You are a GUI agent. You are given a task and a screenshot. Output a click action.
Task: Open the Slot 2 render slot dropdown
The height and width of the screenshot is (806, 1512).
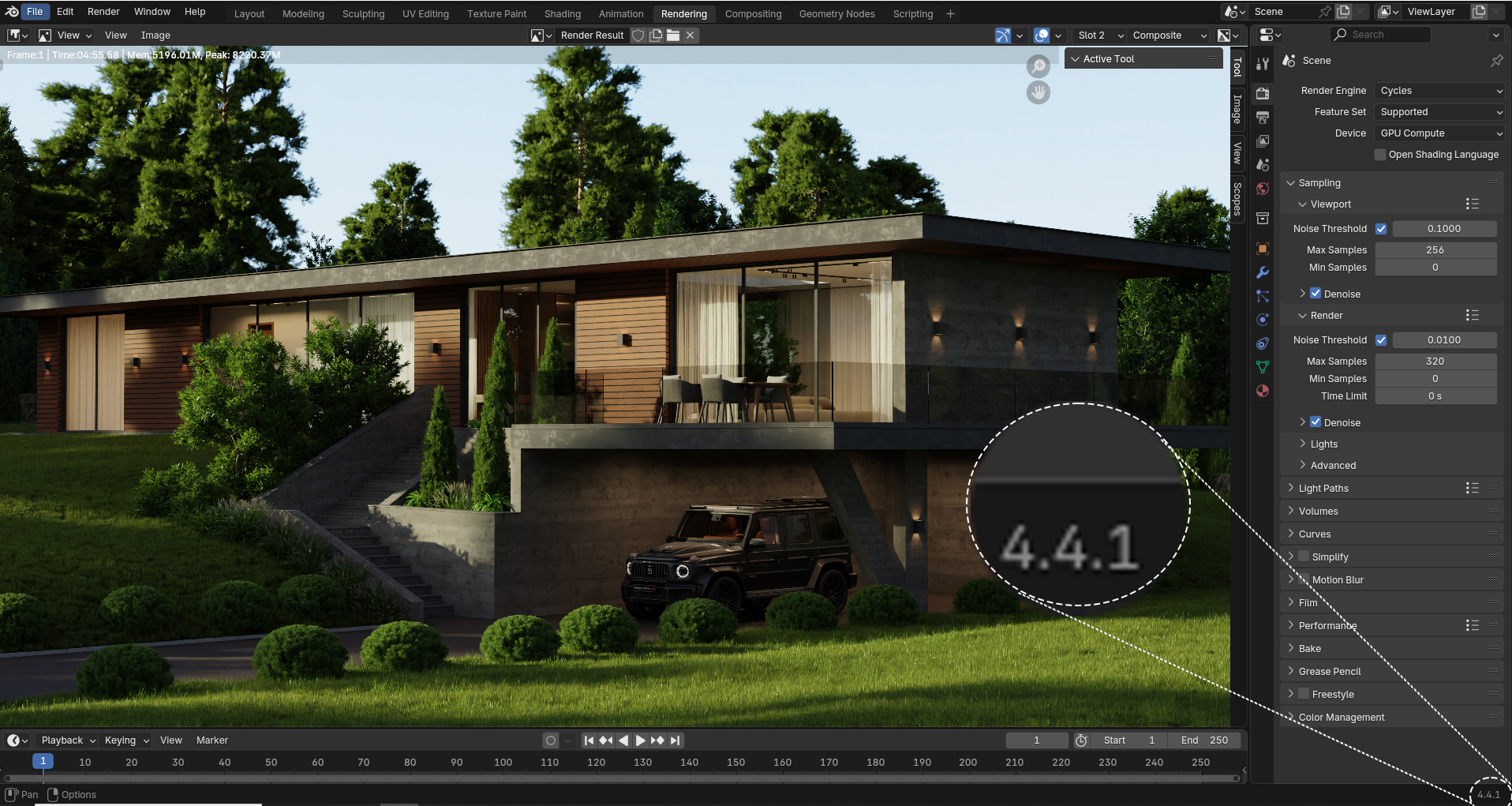[x=1099, y=36]
